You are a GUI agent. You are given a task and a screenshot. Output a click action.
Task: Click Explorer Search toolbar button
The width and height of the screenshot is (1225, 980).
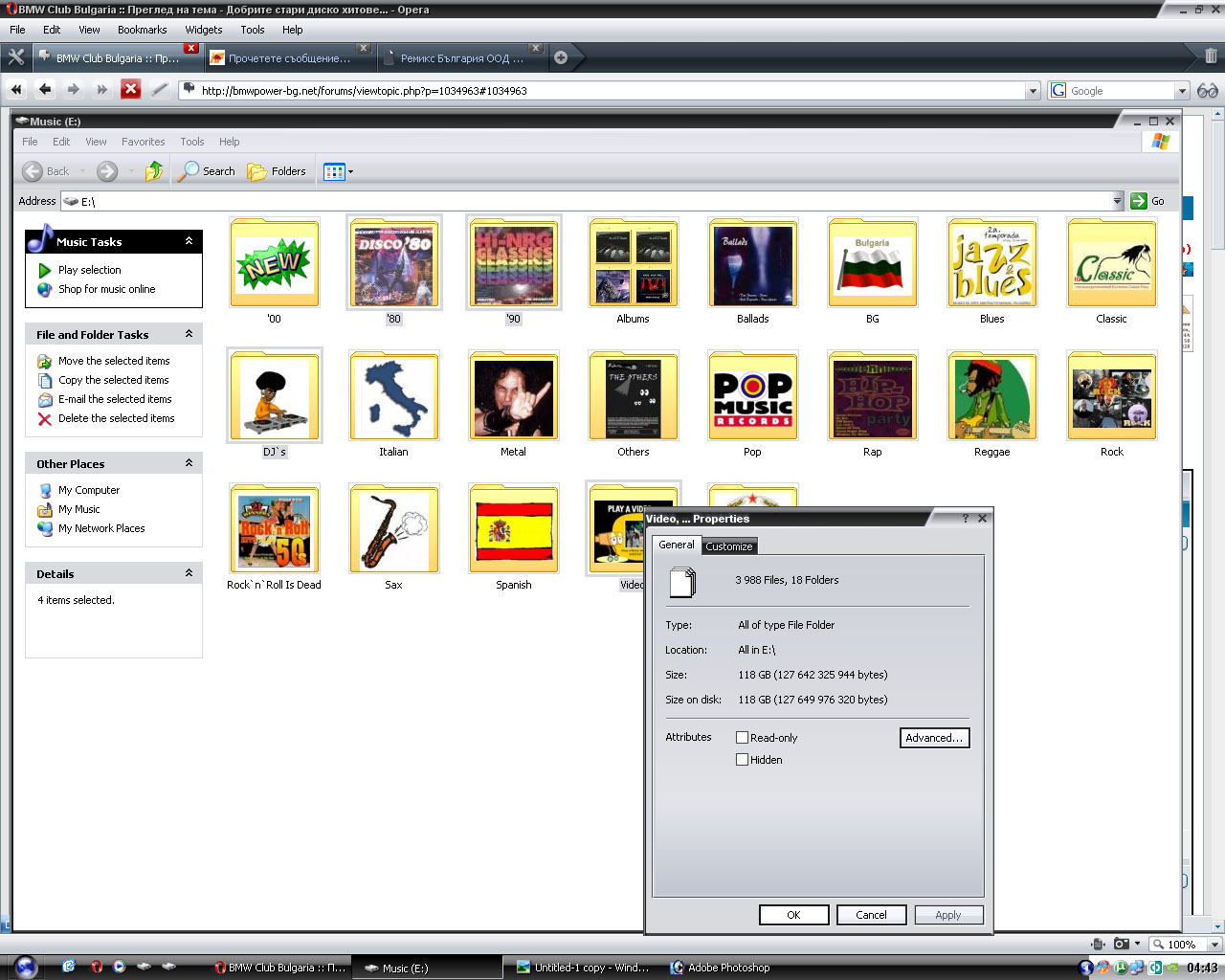click(x=207, y=171)
